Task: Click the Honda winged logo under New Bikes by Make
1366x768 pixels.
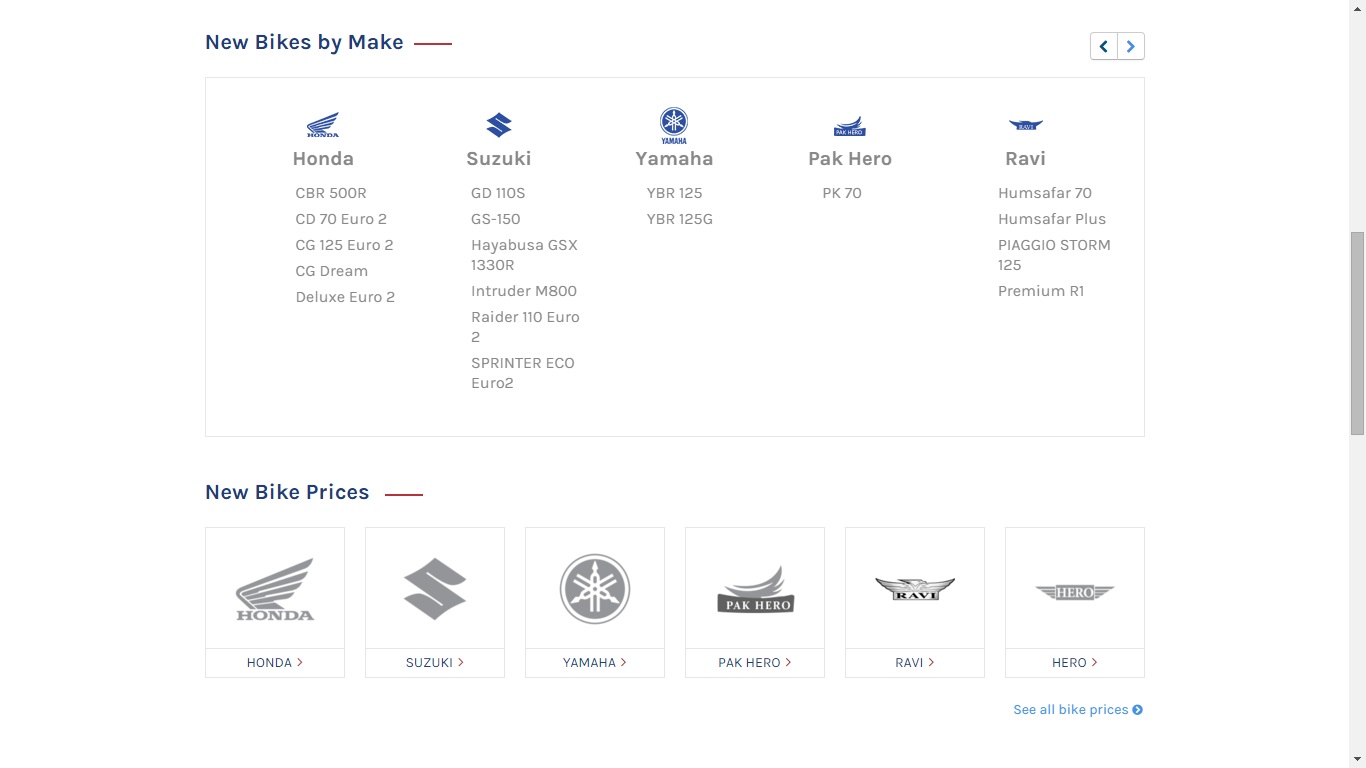Action: click(323, 125)
